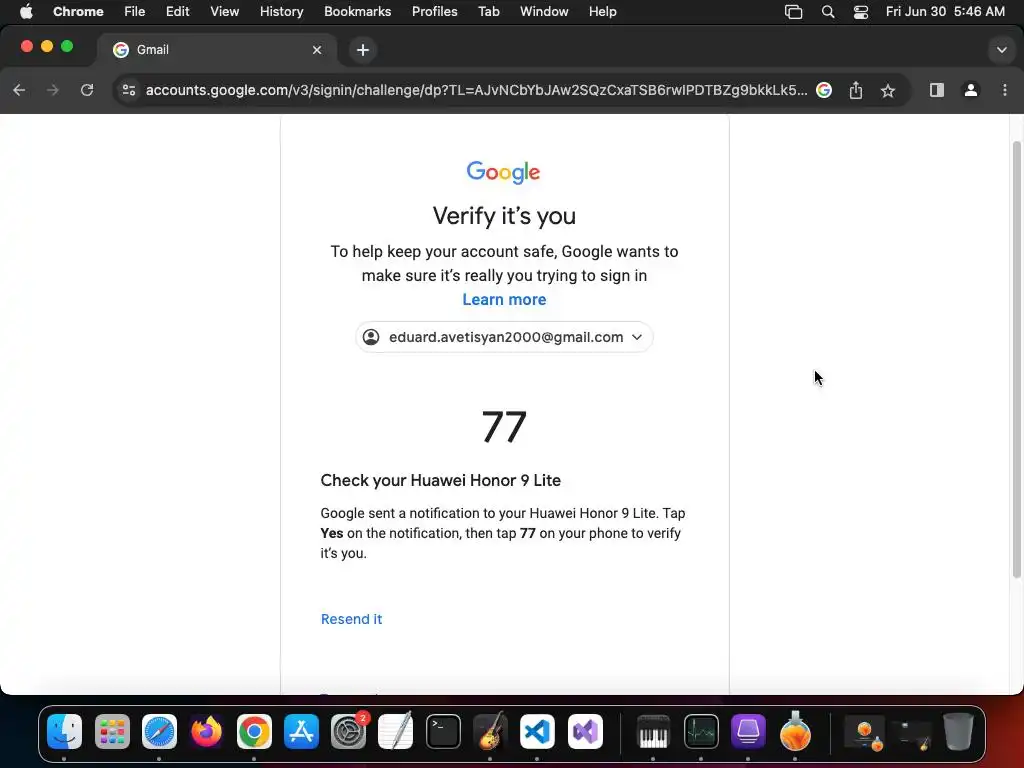Click the page vertical scrollbar
The width and height of the screenshot is (1024, 768).
[x=1016, y=359]
